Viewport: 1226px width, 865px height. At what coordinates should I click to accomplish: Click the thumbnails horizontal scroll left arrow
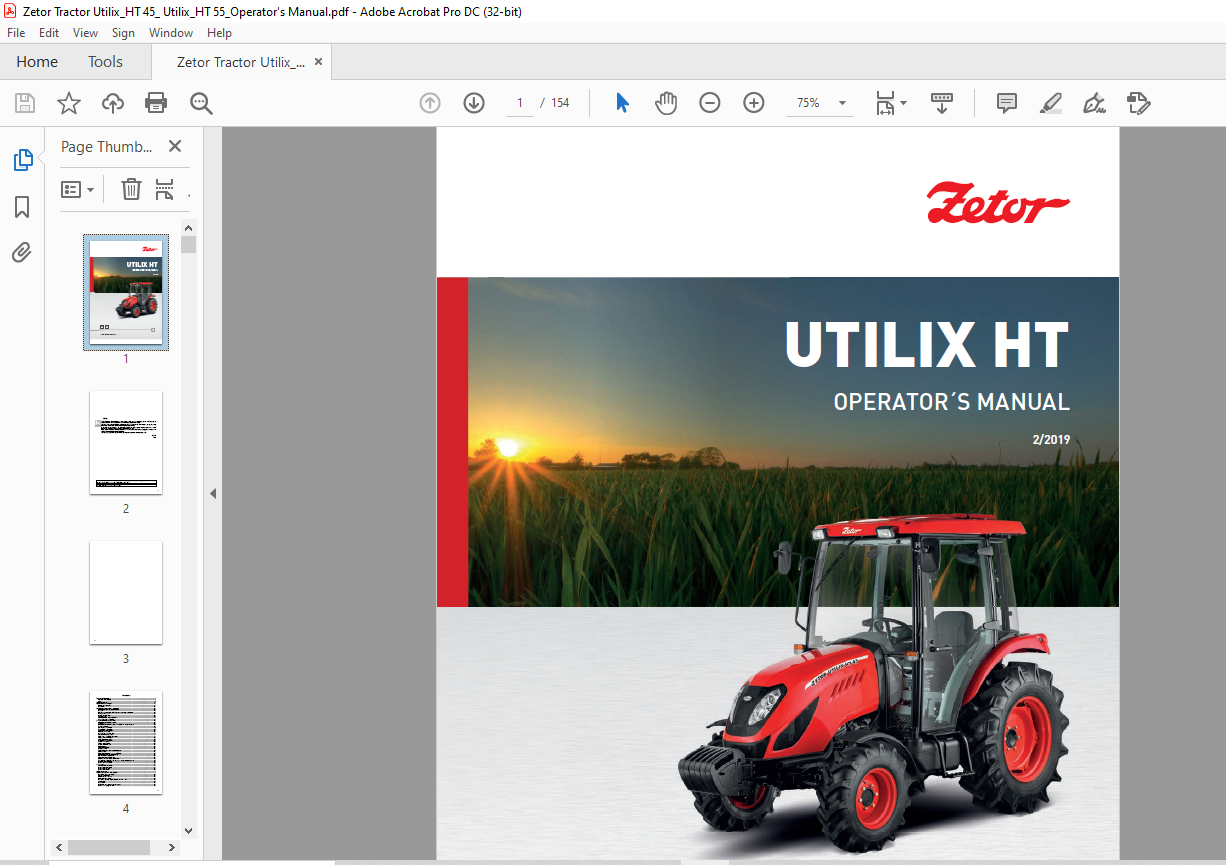coord(60,847)
